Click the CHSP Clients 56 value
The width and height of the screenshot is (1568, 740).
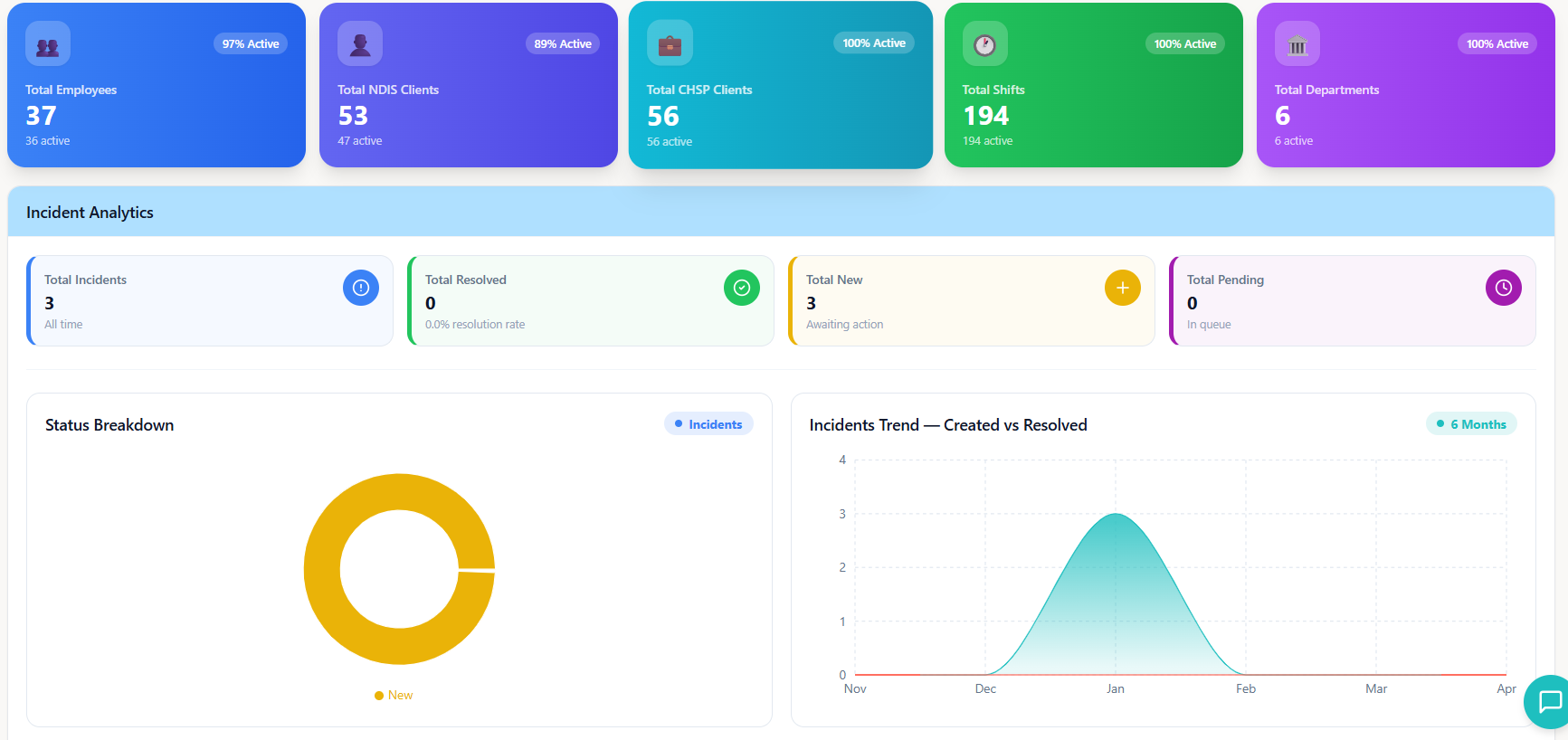click(x=663, y=116)
